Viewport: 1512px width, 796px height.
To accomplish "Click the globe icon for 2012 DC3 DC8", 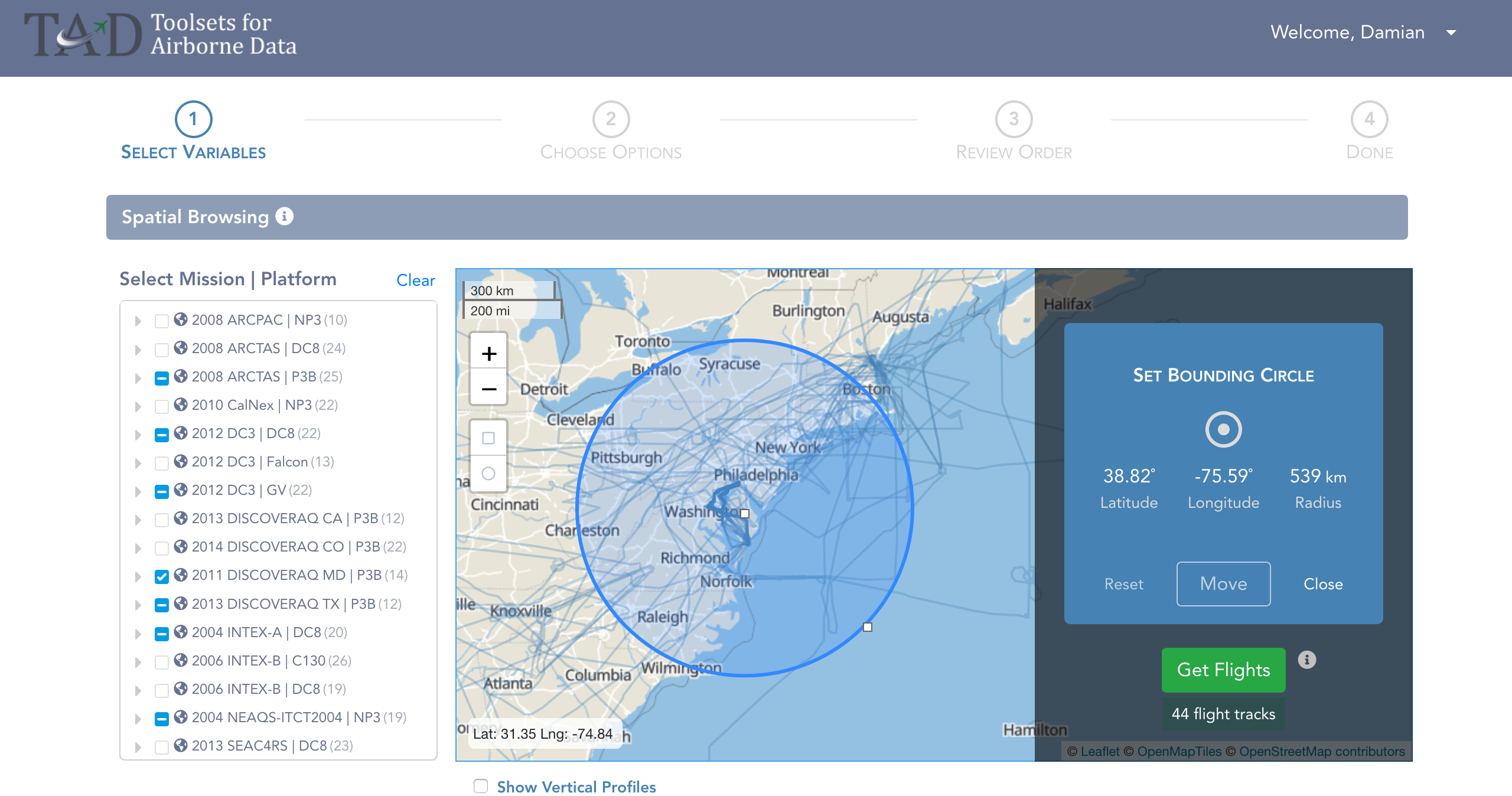I will 181,433.
